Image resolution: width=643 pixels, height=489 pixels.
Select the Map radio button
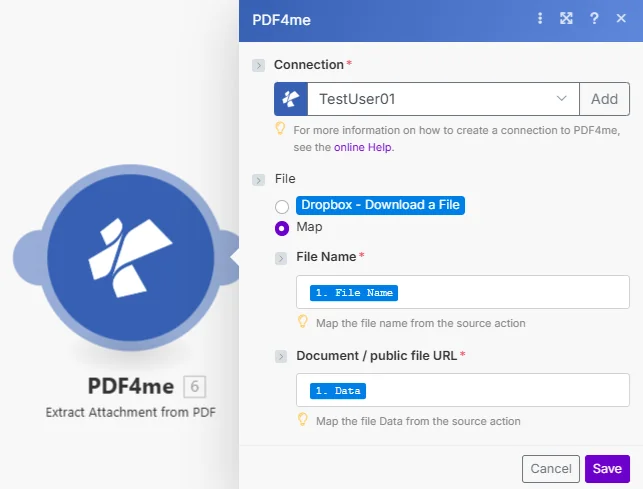282,229
